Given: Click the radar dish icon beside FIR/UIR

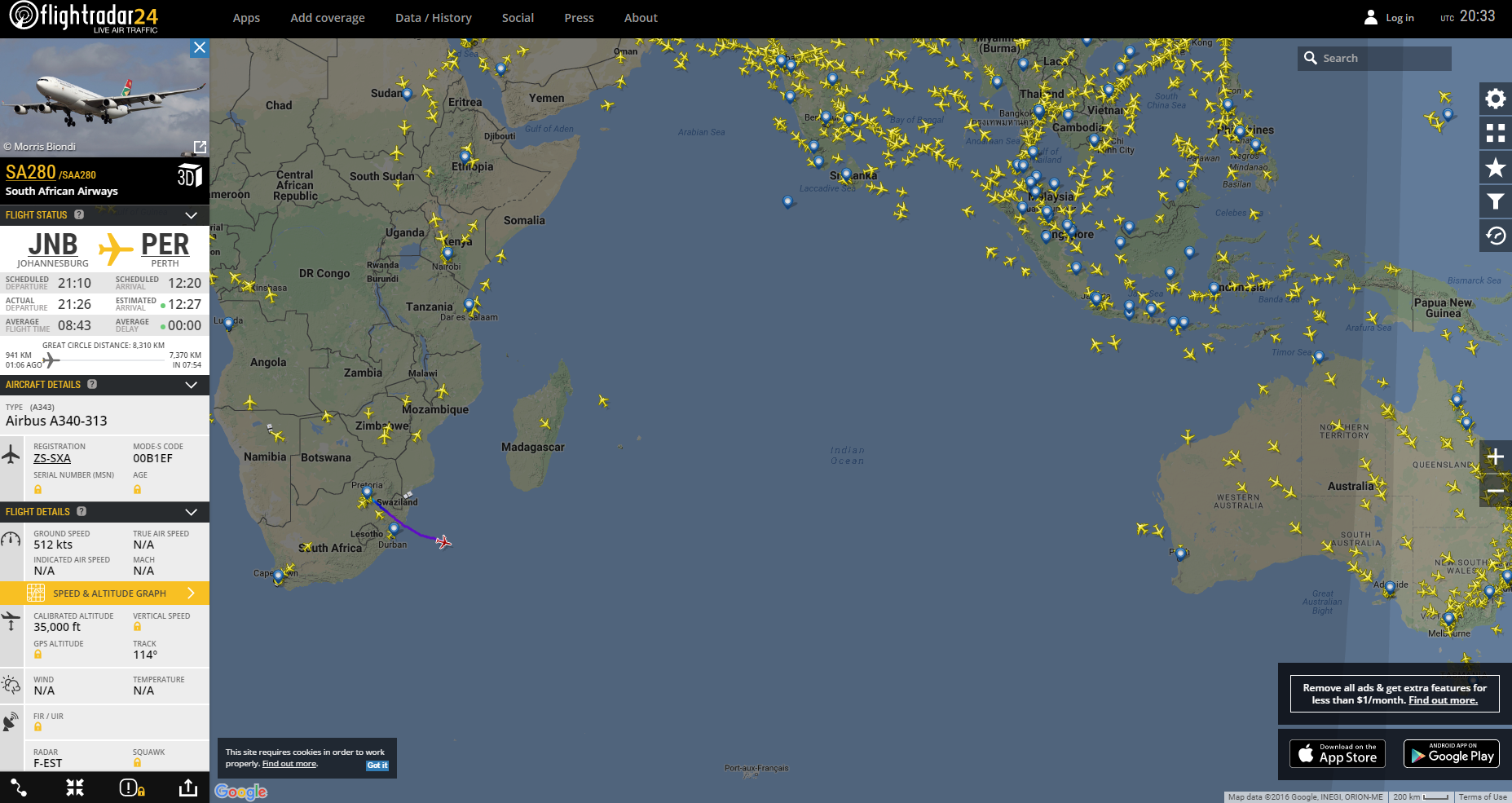Looking at the screenshot, I should point(11,721).
